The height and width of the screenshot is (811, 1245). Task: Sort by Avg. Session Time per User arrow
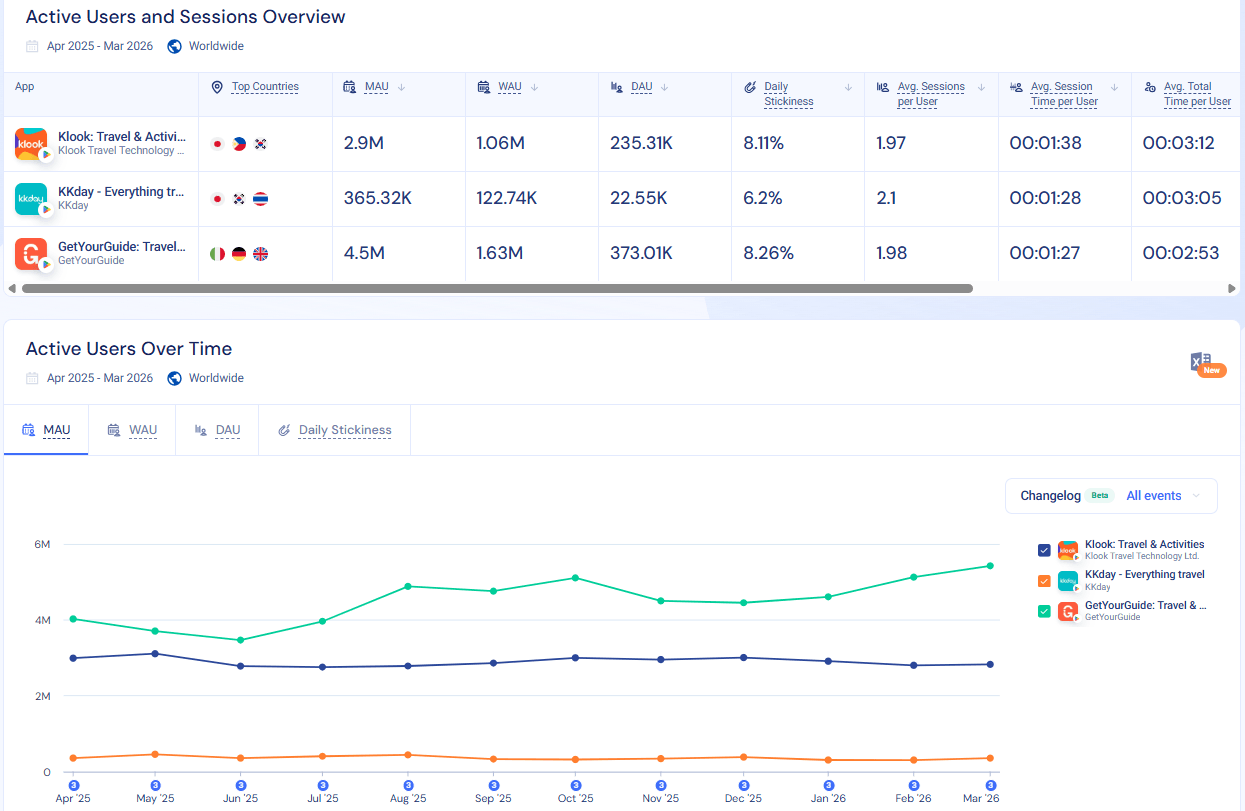coord(1114,87)
